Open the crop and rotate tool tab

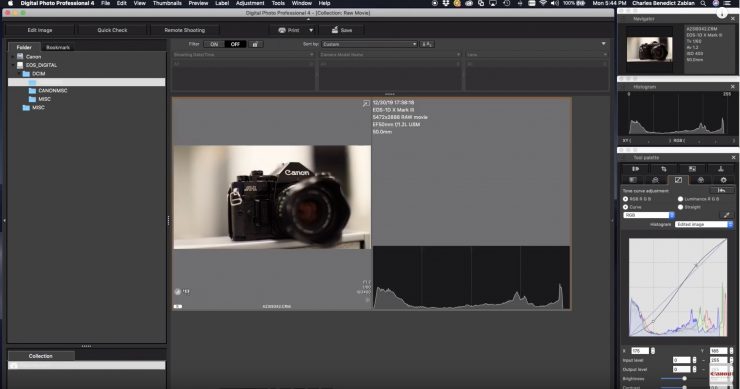coord(664,169)
